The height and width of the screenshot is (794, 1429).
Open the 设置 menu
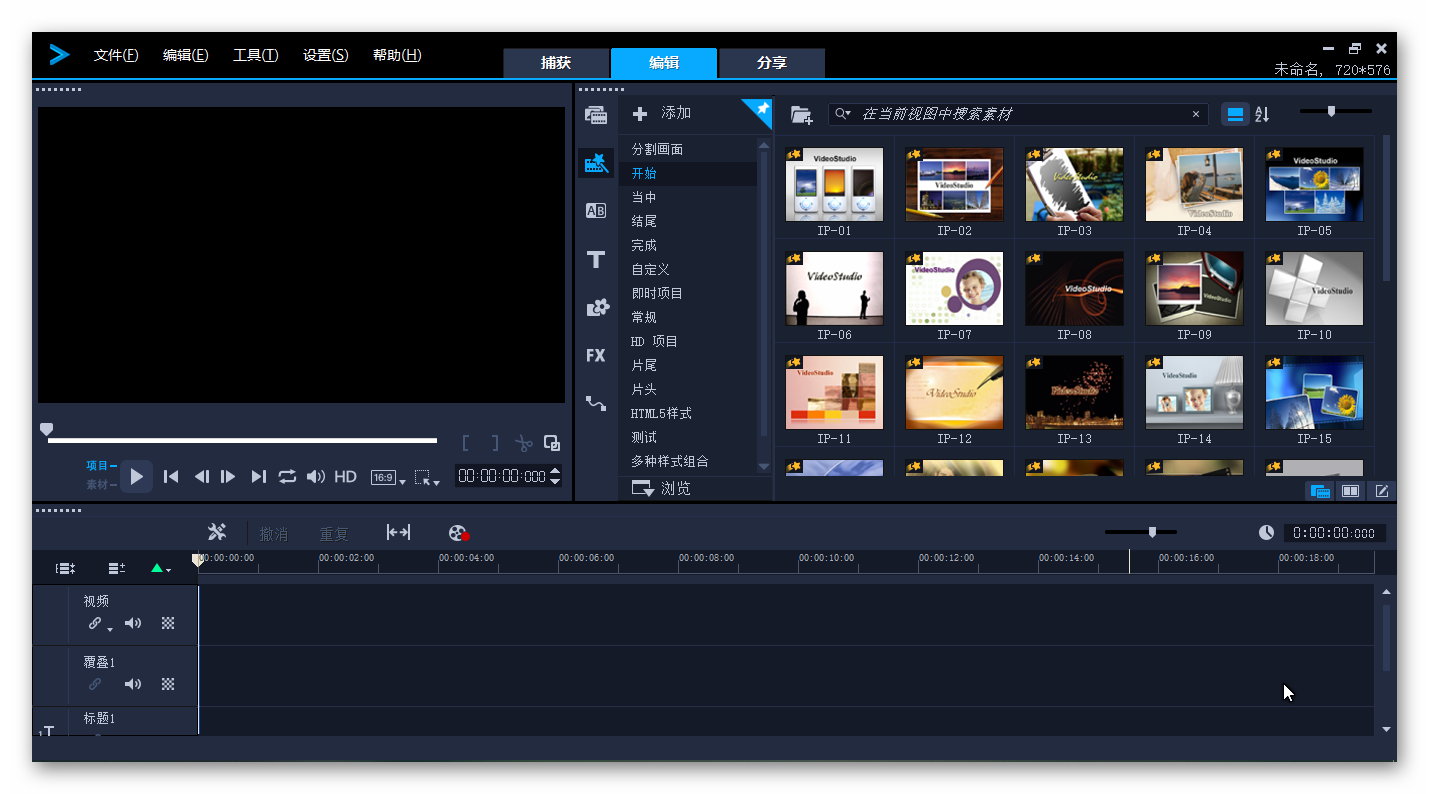pos(326,55)
